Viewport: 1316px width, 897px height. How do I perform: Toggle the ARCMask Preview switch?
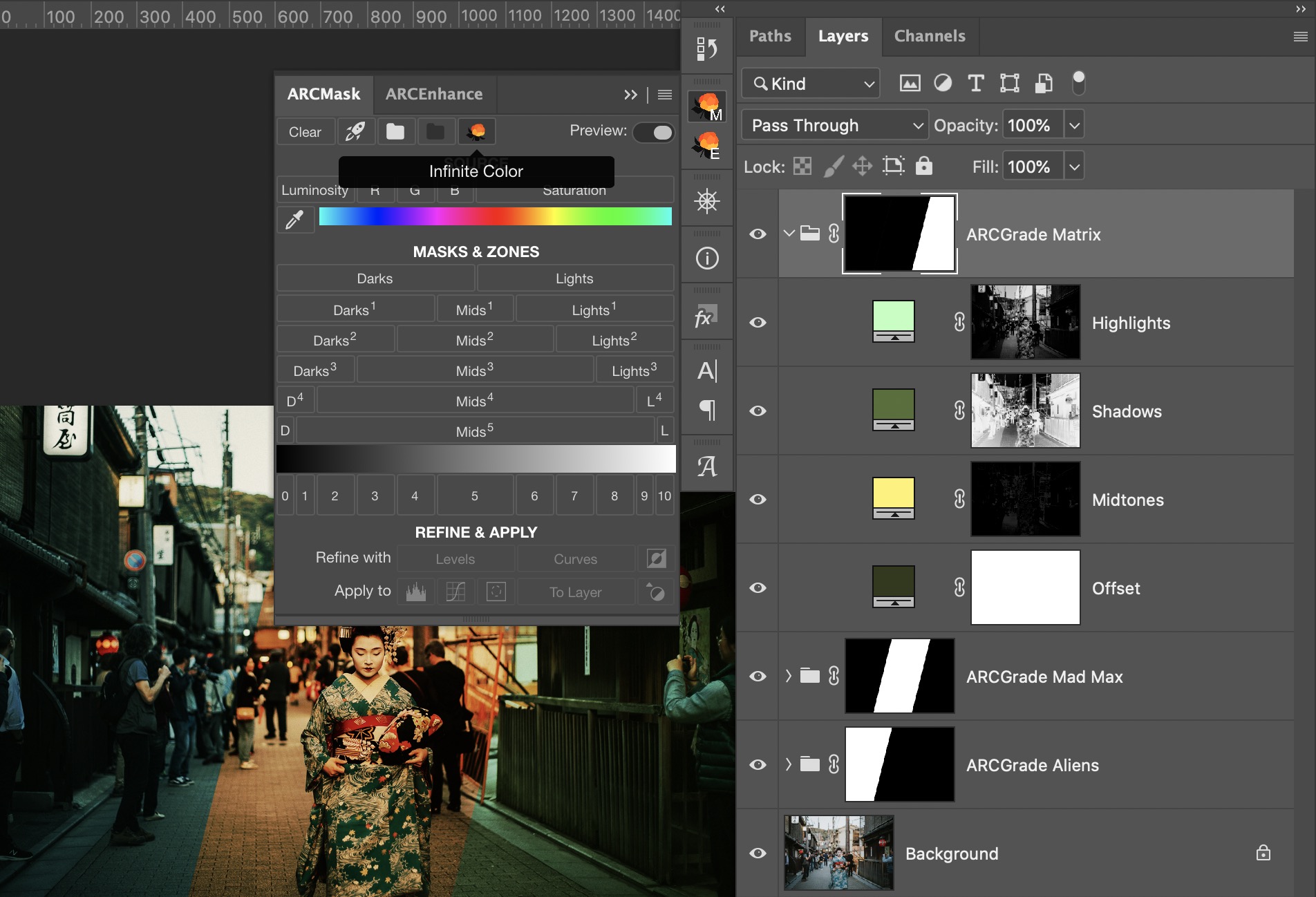pyautogui.click(x=653, y=132)
